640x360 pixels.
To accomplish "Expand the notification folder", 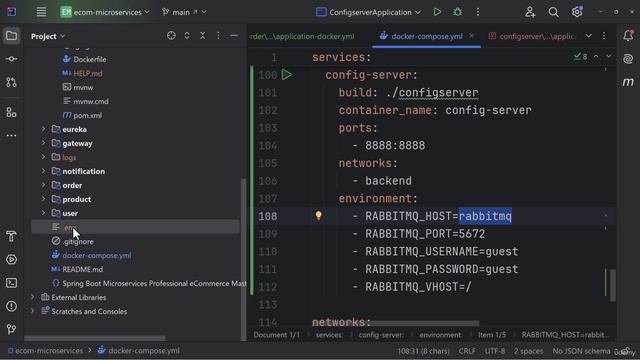I will 43,171.
